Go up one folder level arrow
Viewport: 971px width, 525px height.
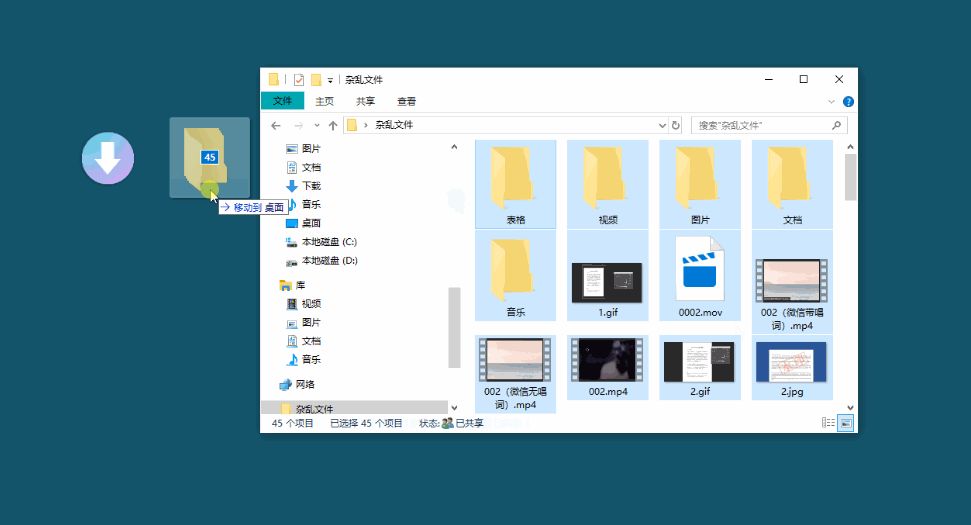click(333, 126)
